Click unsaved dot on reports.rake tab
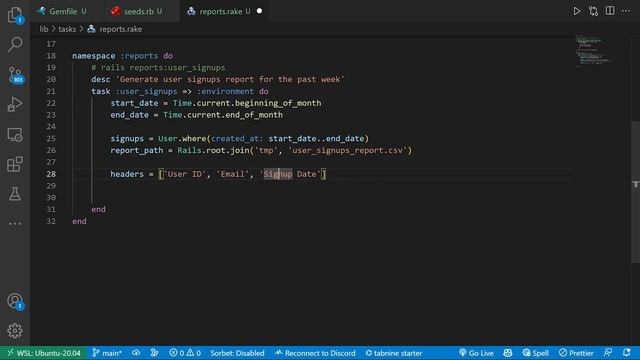 (x=259, y=11)
